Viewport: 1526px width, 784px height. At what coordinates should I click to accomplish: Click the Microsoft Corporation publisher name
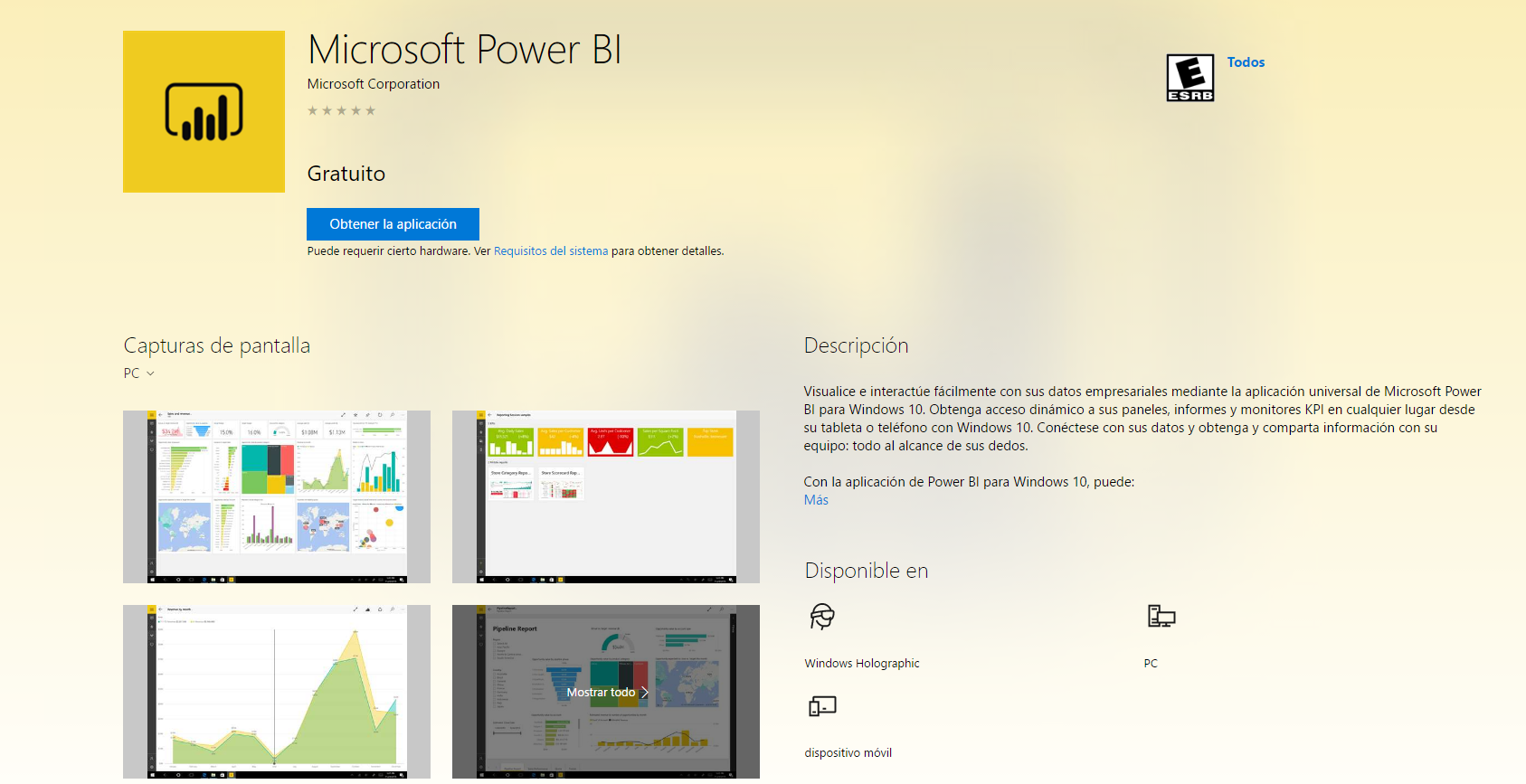(x=374, y=84)
